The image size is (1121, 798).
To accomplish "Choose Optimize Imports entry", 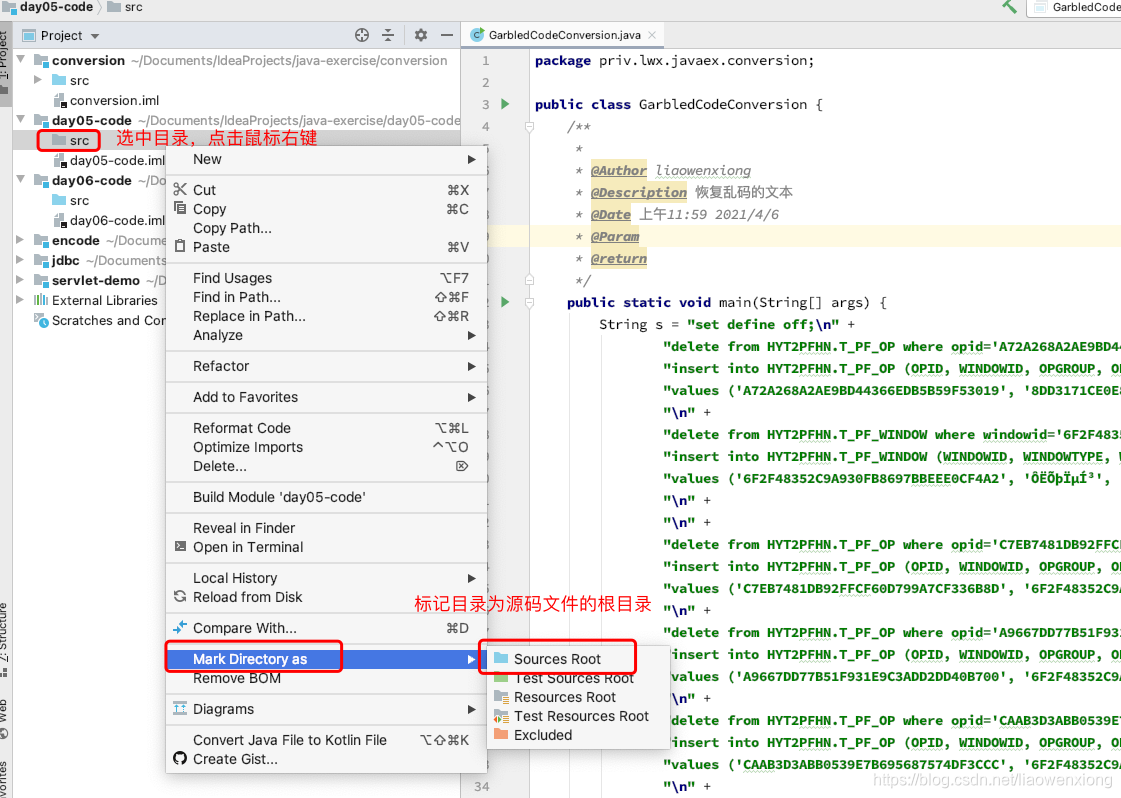I will 326,447.
